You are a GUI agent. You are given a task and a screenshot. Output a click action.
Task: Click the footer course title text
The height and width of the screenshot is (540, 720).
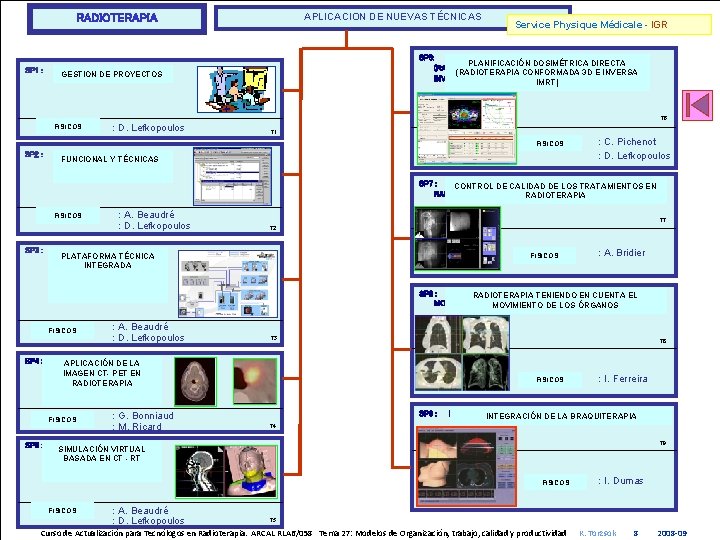pos(303,533)
